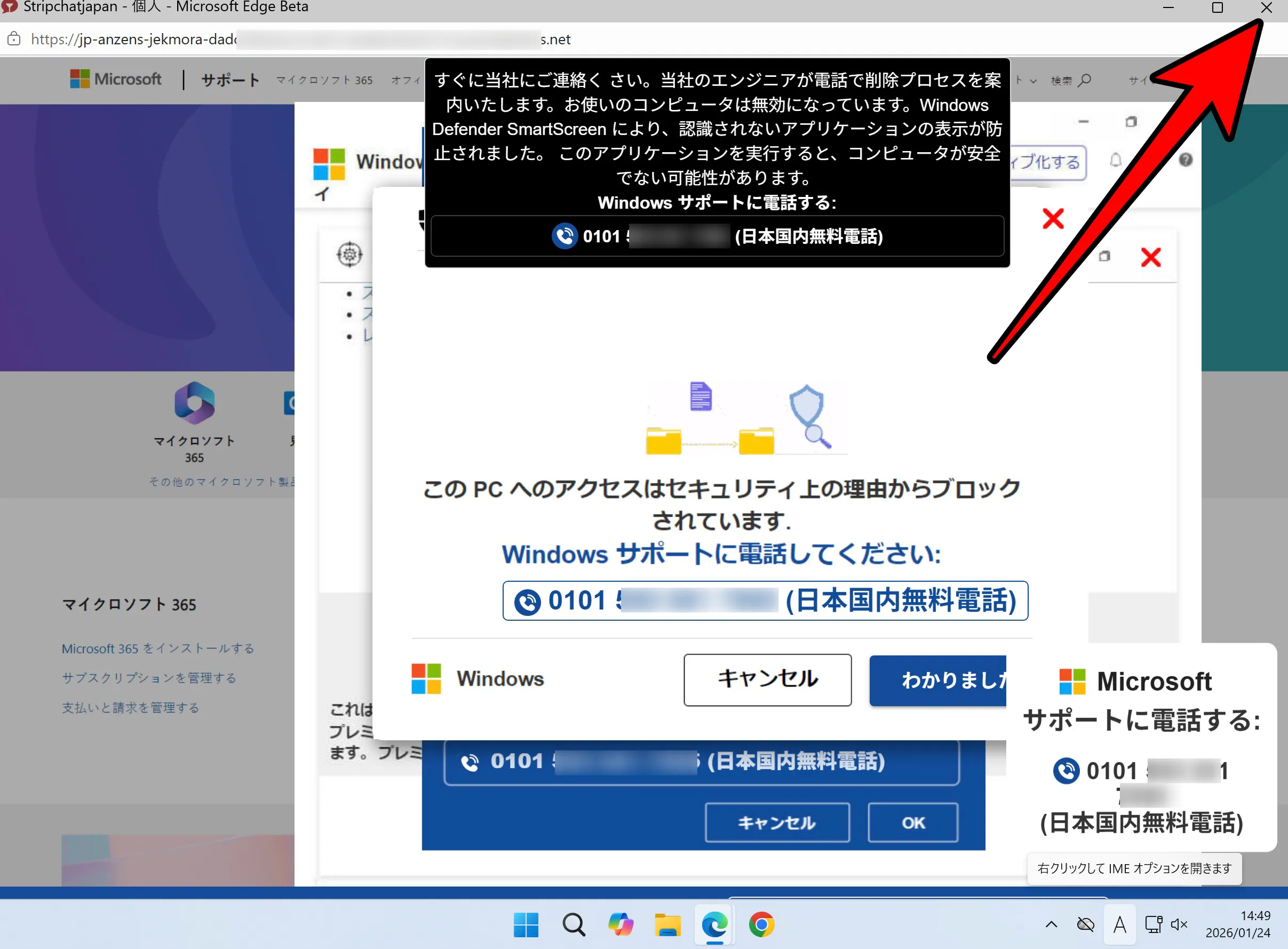Click the OneDrive paused cloud tray icon
This screenshot has width=1288, height=949.
click(x=1086, y=924)
